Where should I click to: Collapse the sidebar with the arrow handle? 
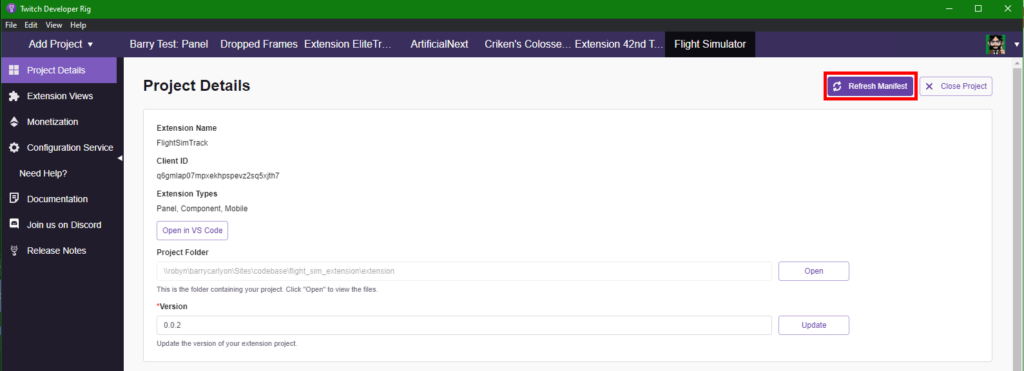click(120, 158)
